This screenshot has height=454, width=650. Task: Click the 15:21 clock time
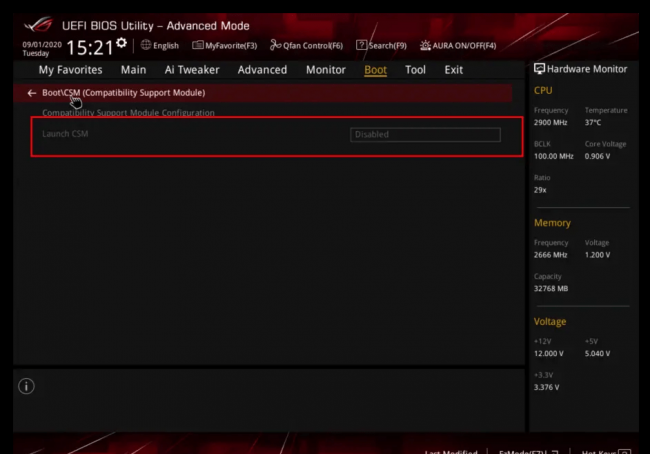point(90,48)
